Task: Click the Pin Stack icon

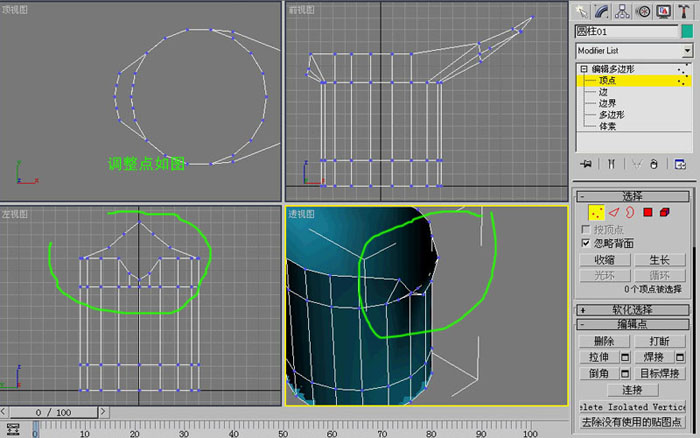Action: [x=586, y=164]
